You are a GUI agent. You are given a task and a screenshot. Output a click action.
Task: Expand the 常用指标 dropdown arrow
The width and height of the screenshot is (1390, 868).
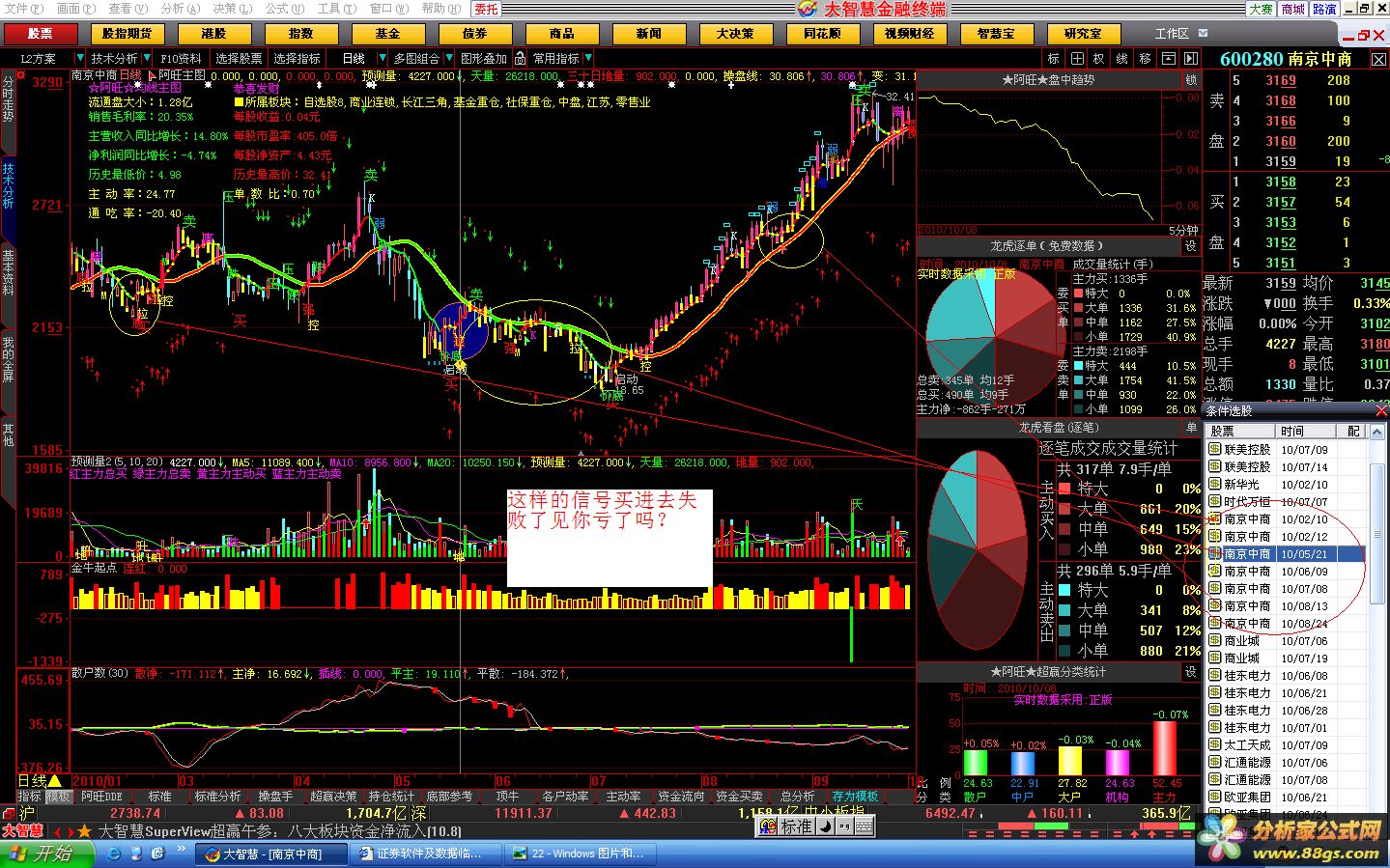[587, 59]
